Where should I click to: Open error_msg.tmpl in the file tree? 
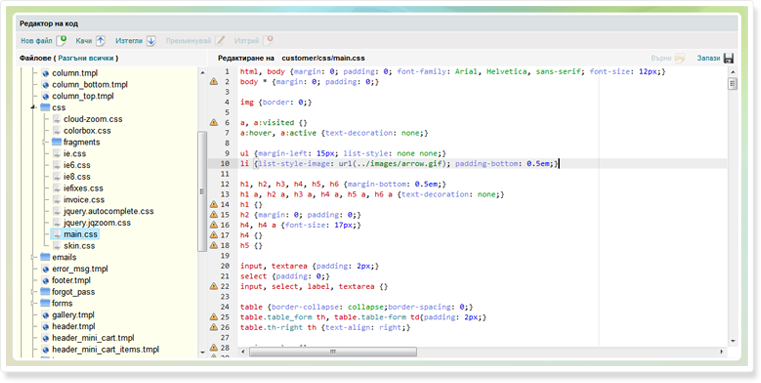tap(80, 269)
